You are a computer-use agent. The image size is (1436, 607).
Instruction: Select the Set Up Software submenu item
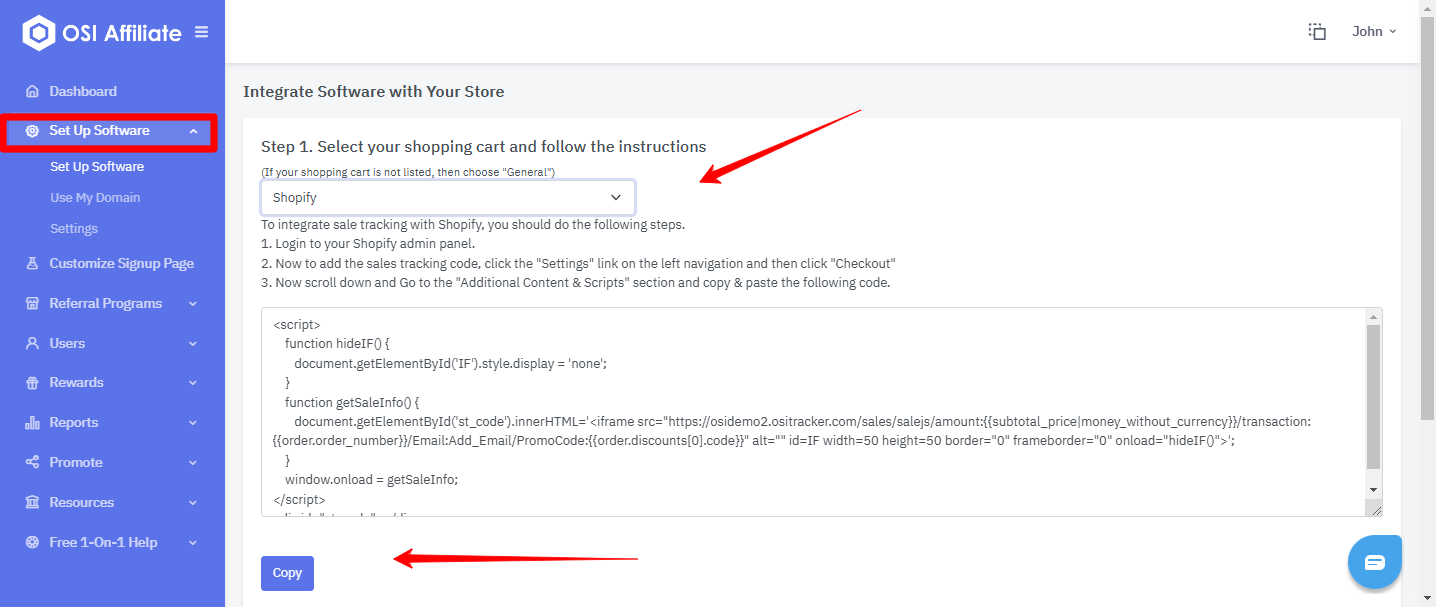[x=97, y=167]
